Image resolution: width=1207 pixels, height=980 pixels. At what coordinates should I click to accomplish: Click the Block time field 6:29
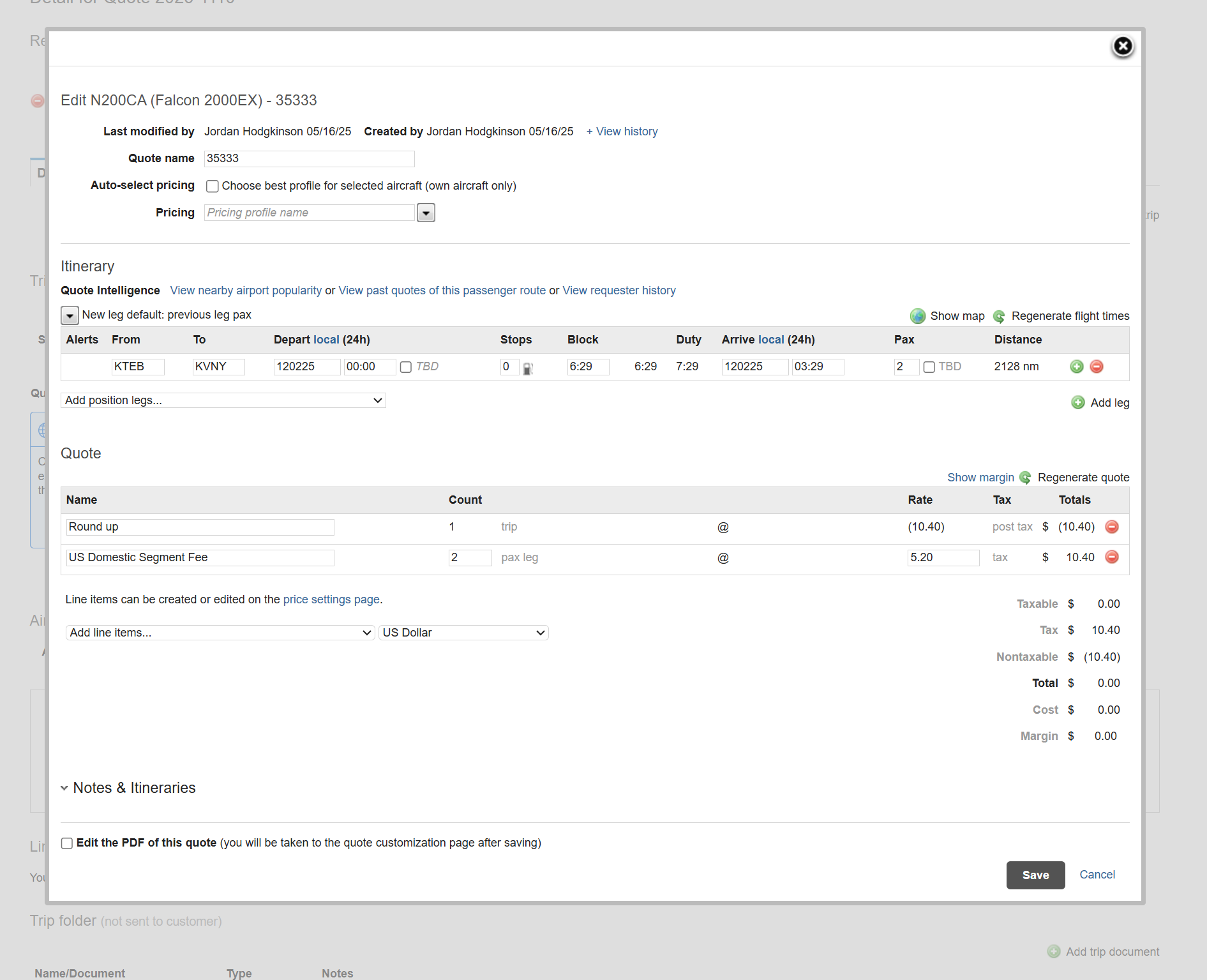click(x=588, y=367)
